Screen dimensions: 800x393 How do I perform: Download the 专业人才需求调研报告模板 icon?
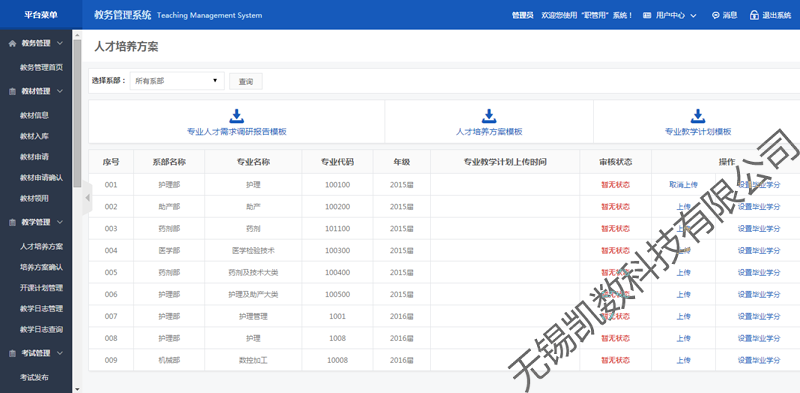coord(237,116)
